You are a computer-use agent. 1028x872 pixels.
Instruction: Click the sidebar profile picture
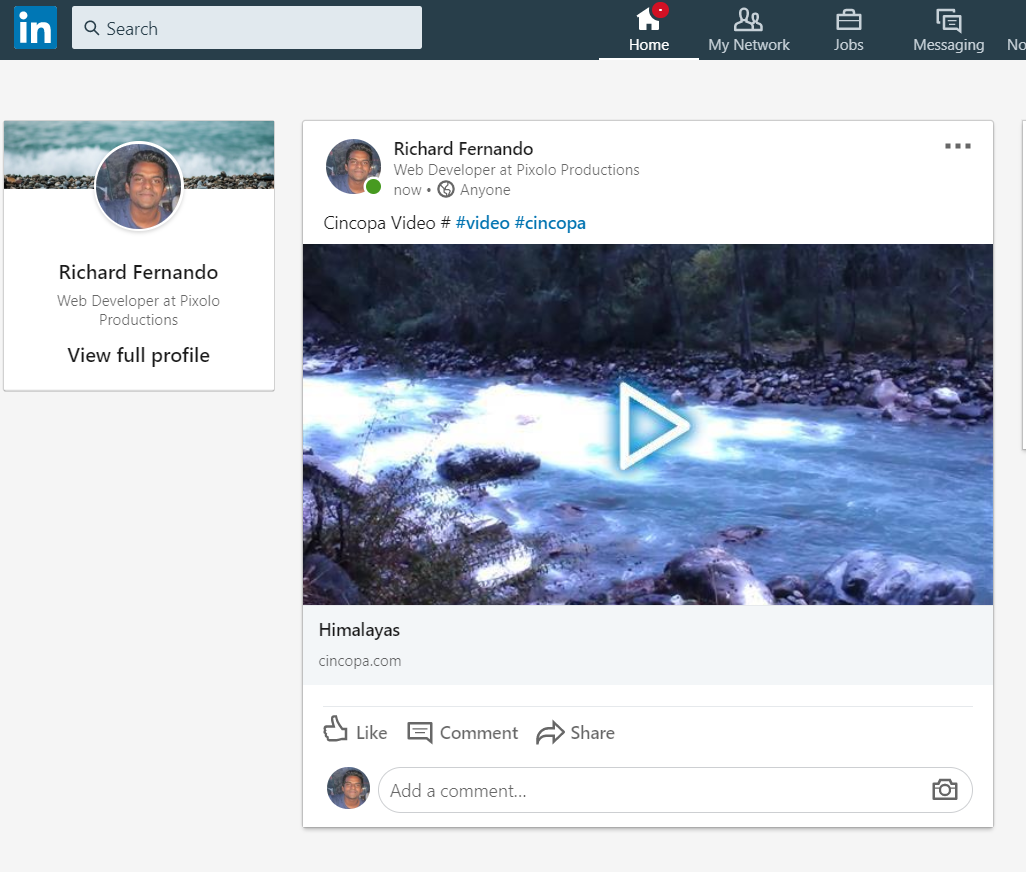(x=139, y=187)
